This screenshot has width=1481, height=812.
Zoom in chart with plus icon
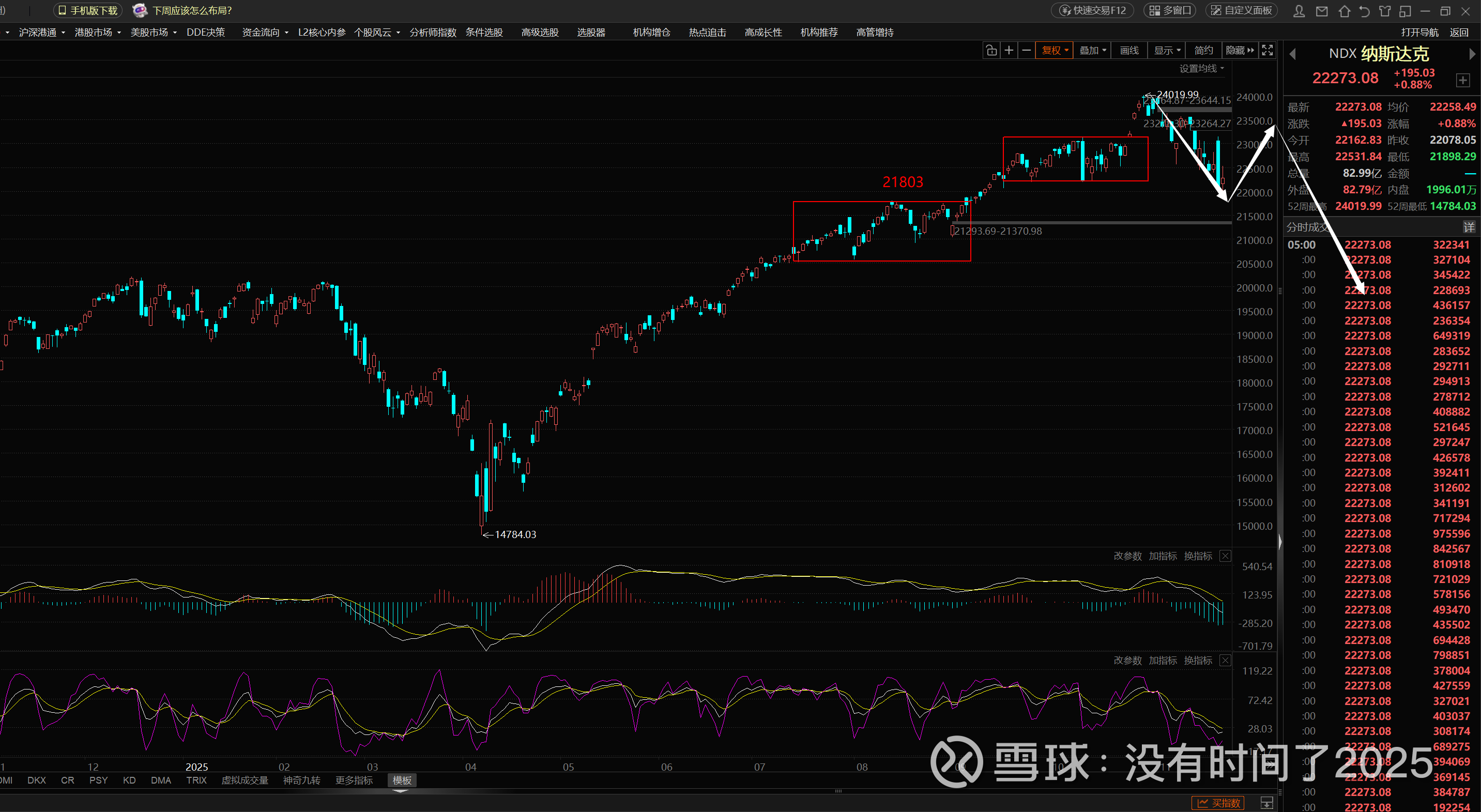click(1009, 51)
